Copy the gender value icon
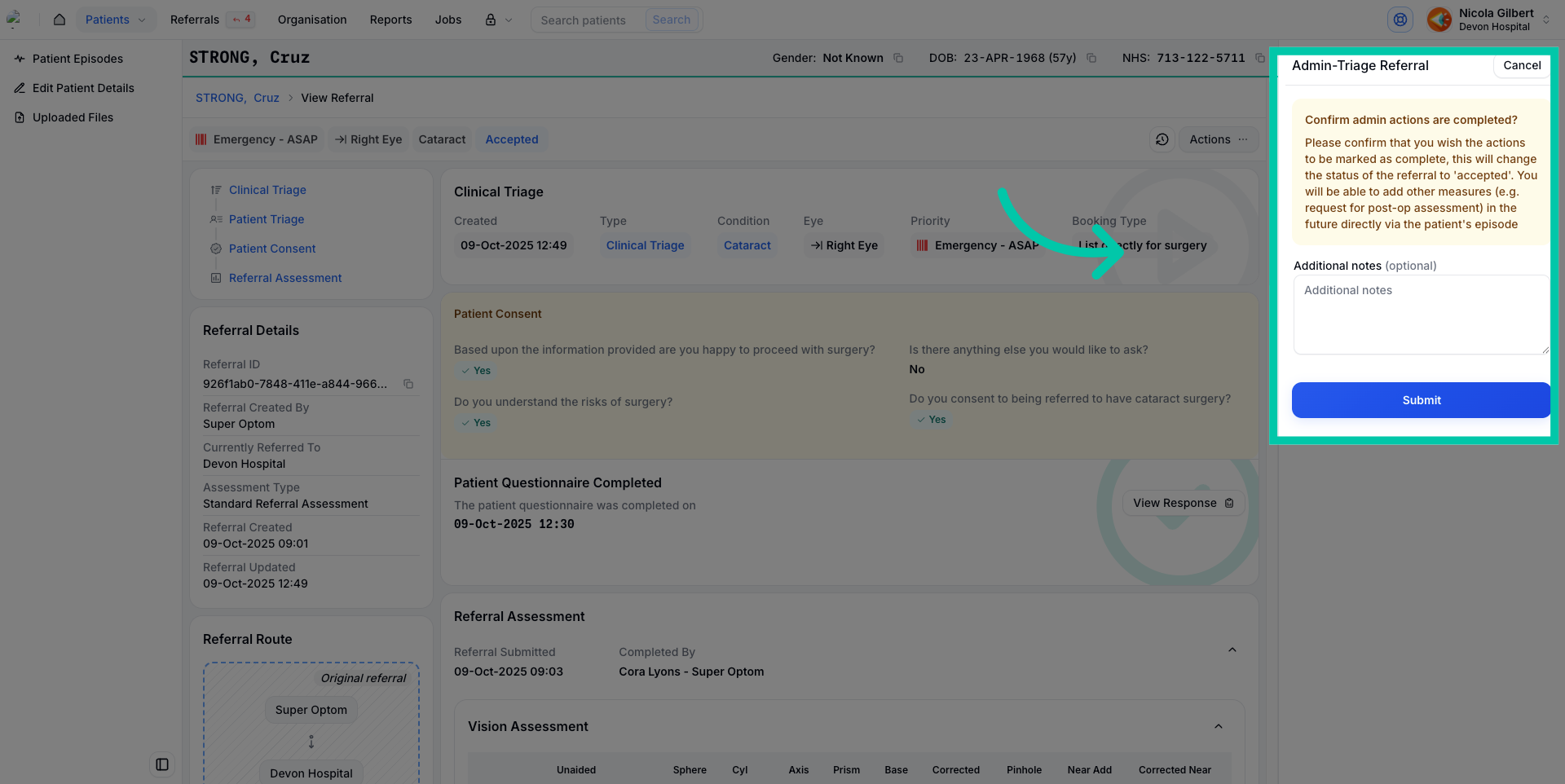The width and height of the screenshot is (1565, 784). pos(898,58)
